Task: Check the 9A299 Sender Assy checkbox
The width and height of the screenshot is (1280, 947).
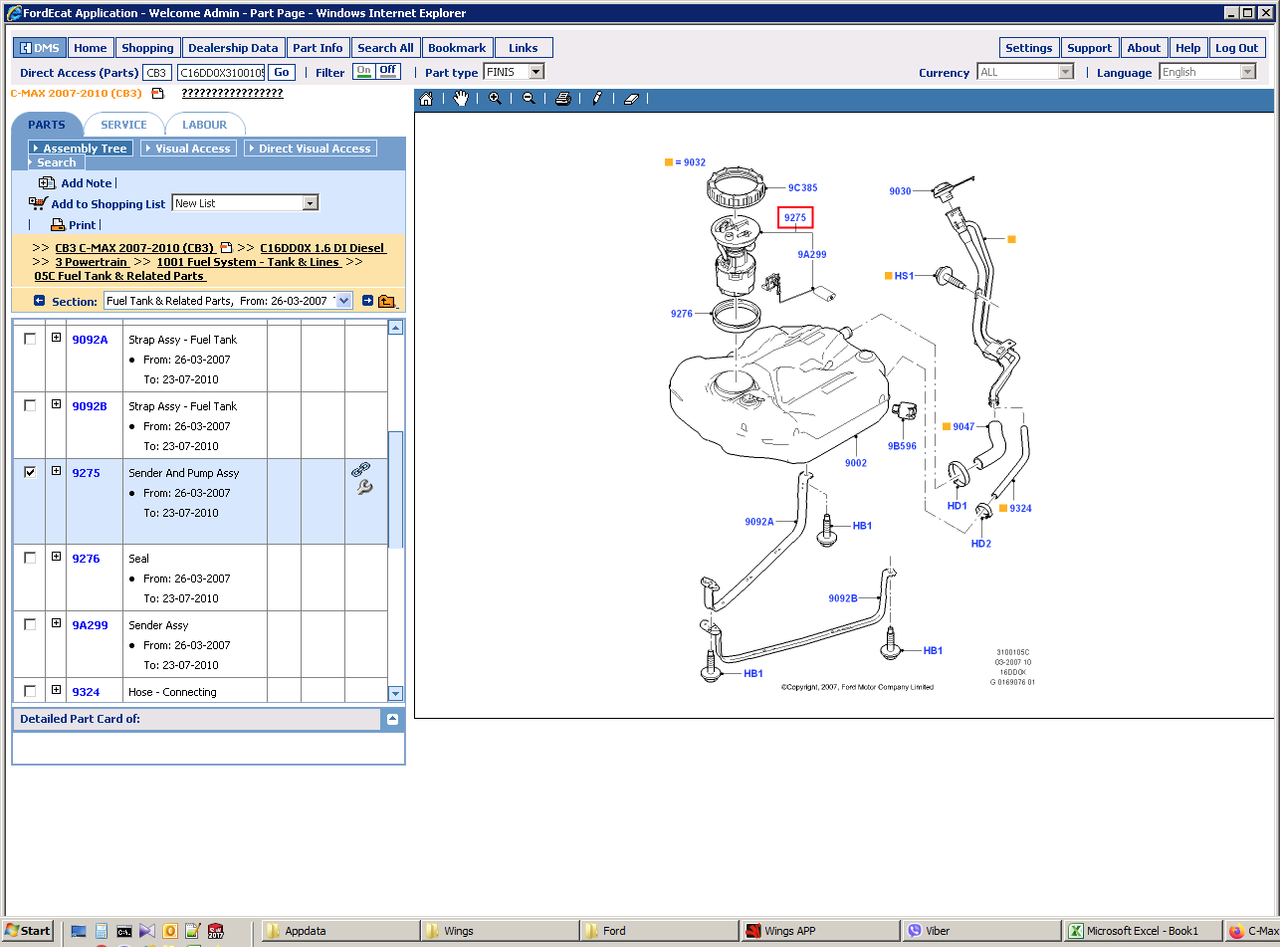Action: (x=30, y=624)
